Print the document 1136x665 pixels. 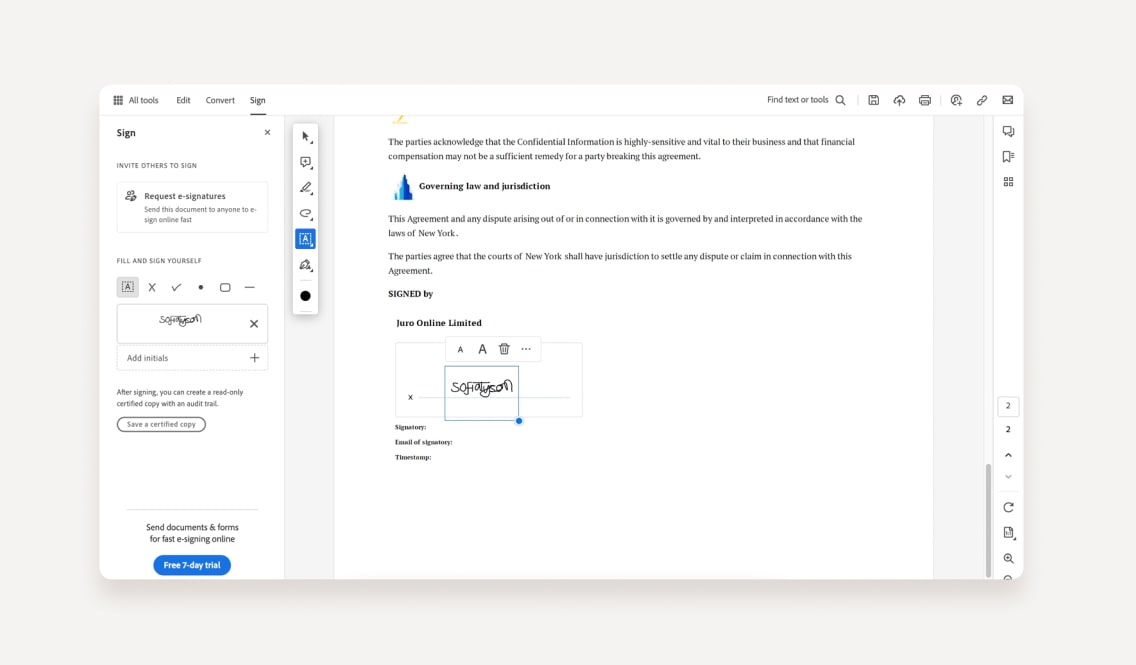pyautogui.click(x=924, y=100)
